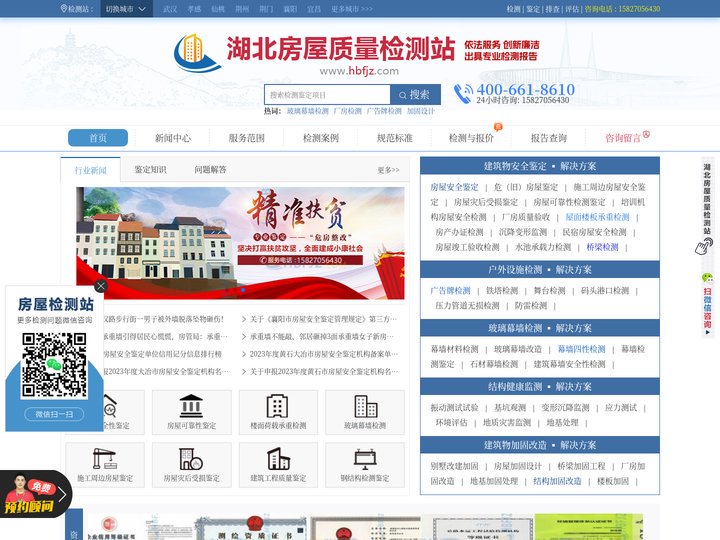Open 服务范围 menu item

point(247,138)
